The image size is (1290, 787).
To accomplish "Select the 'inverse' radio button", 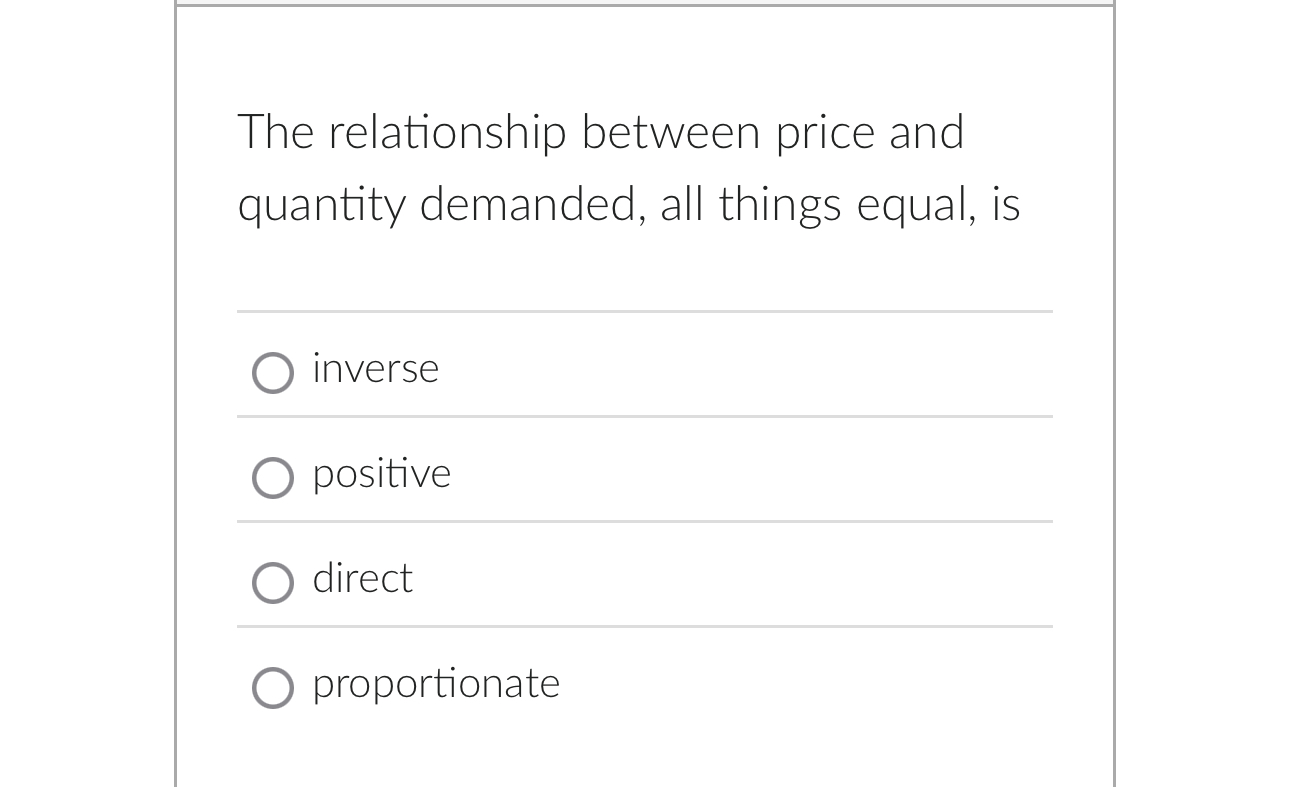I will (x=273, y=373).
